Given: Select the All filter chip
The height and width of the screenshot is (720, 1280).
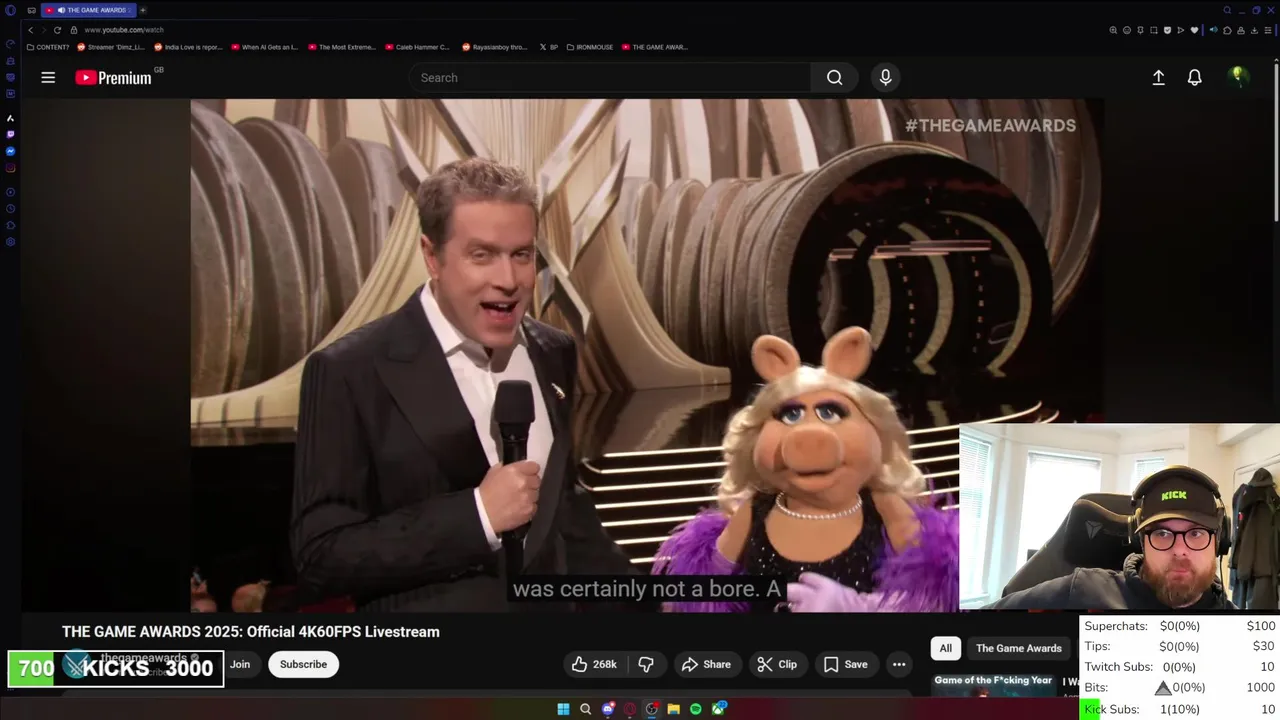Looking at the screenshot, I should click(x=945, y=648).
